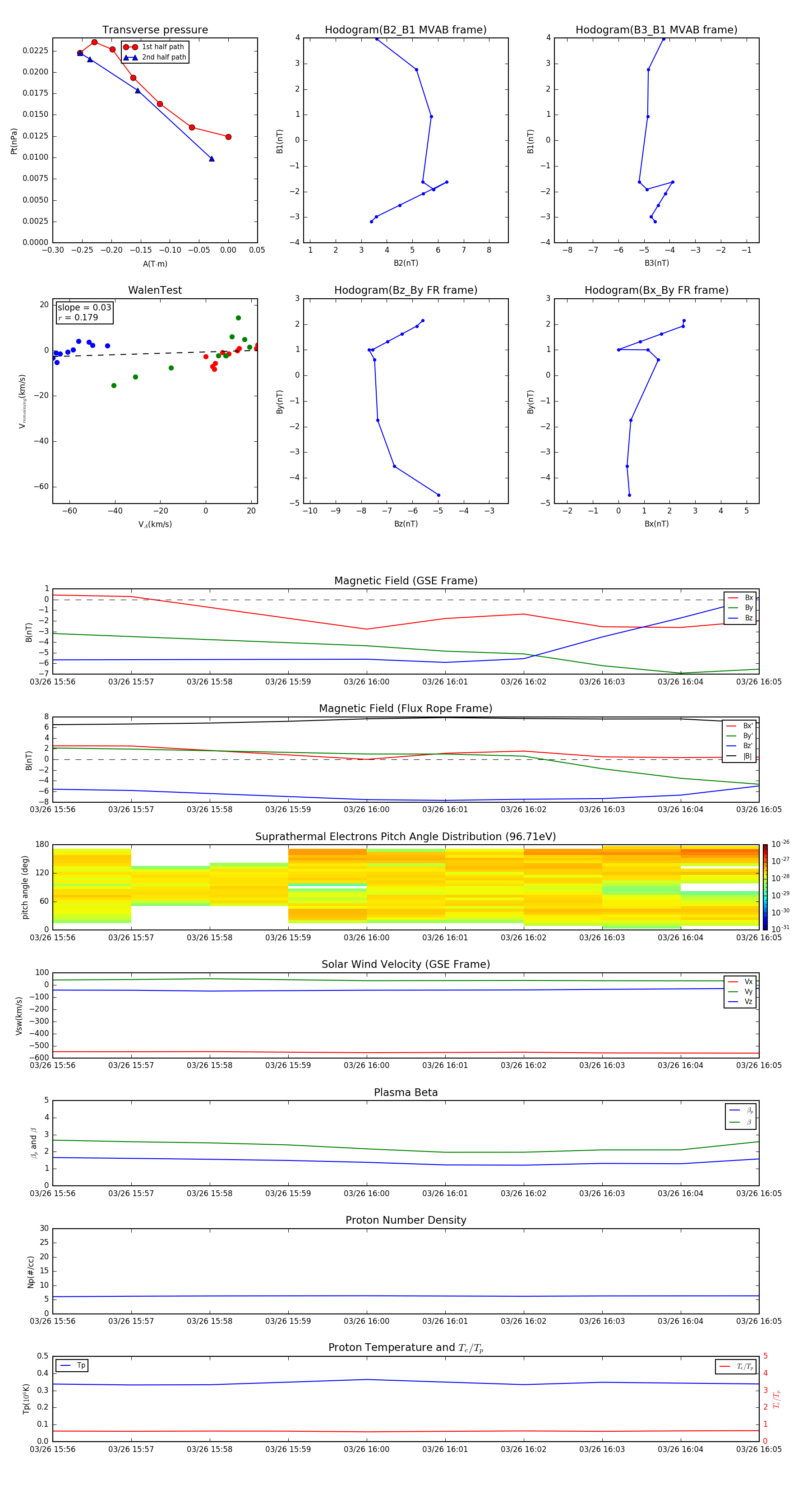Screen dimensions: 812x1489
Task: Click the 'B3(nT)' x-axis label
Action: pos(656,263)
